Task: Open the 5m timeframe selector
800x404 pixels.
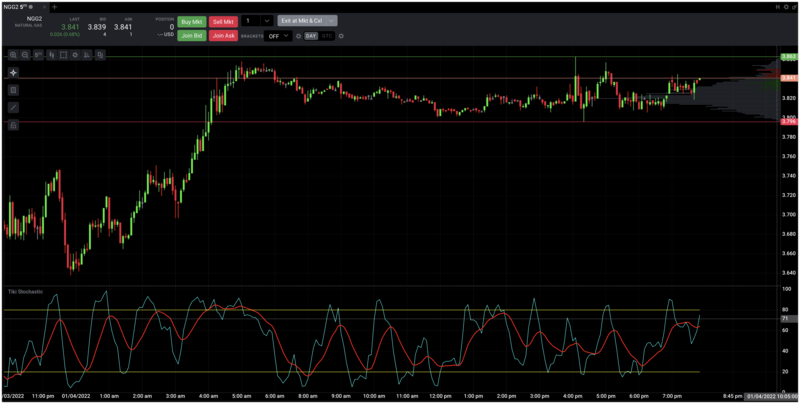Action: 38,55
